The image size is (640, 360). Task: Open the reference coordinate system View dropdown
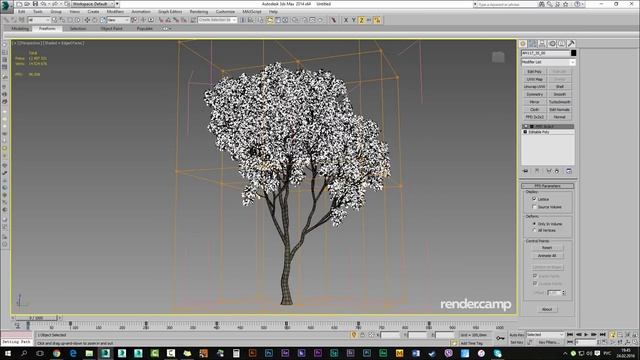coord(118,20)
